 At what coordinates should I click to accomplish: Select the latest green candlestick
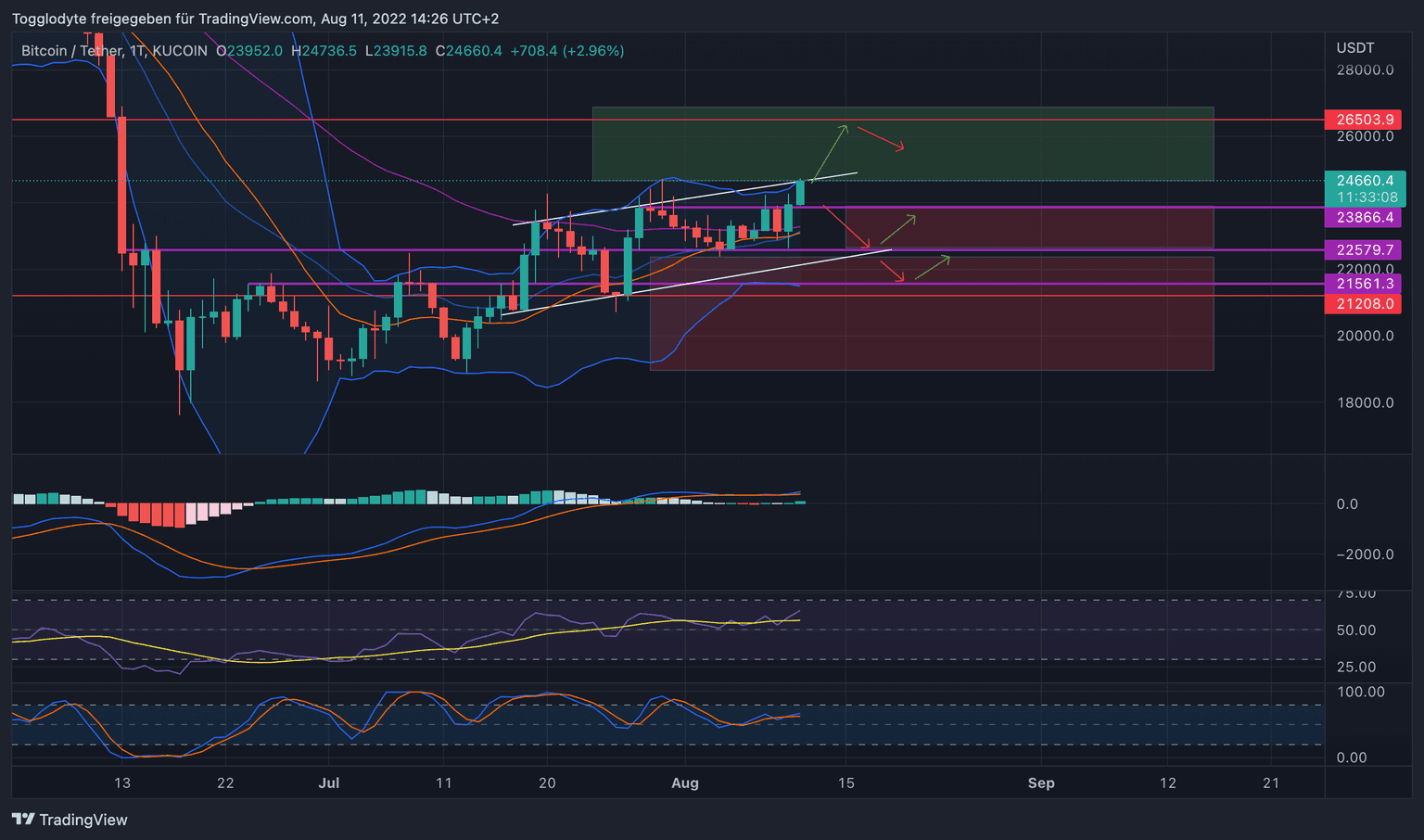800,192
